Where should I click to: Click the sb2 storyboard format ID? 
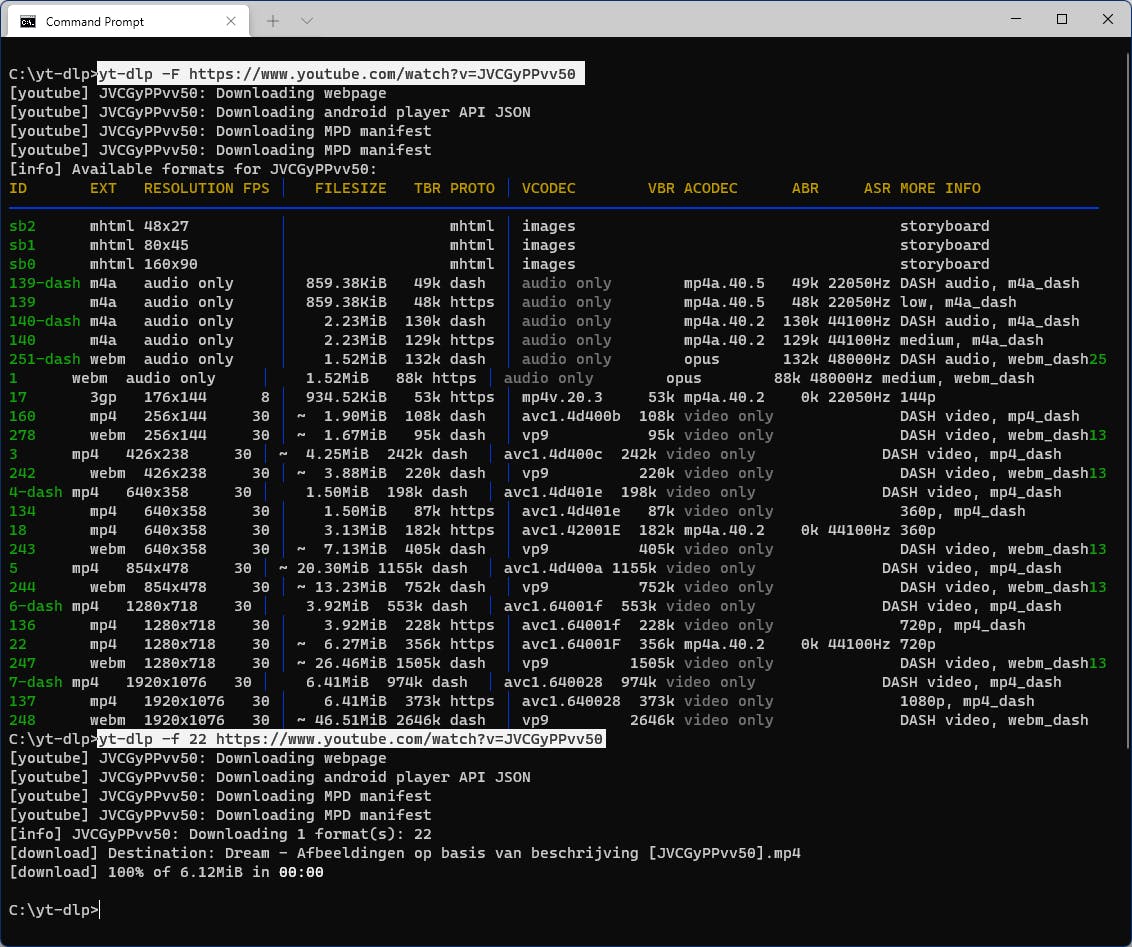coord(22,226)
